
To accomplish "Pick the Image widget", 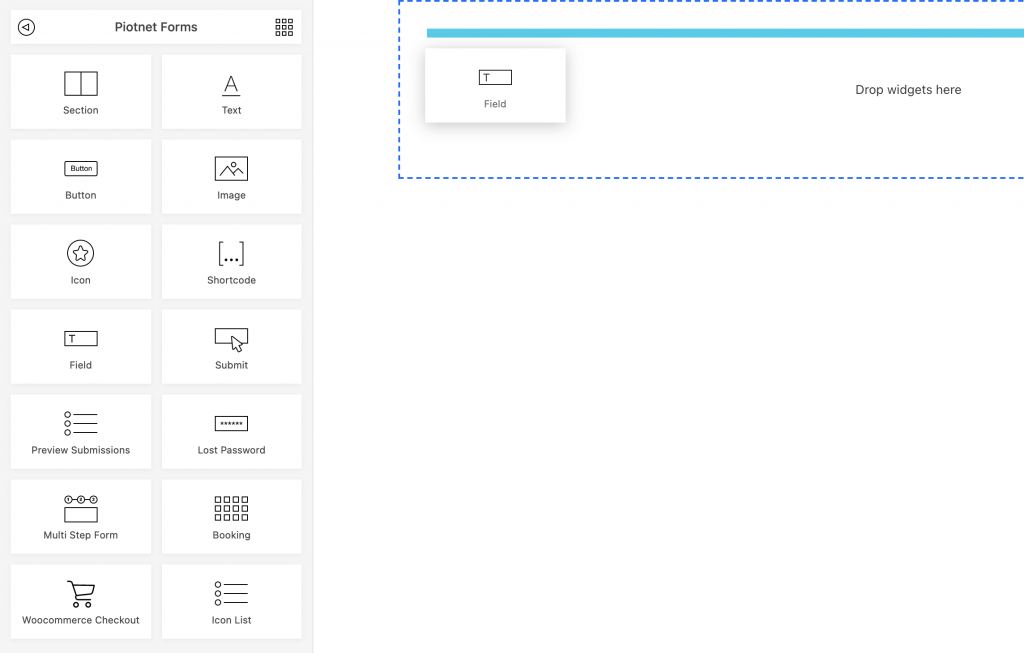I will click(x=231, y=176).
